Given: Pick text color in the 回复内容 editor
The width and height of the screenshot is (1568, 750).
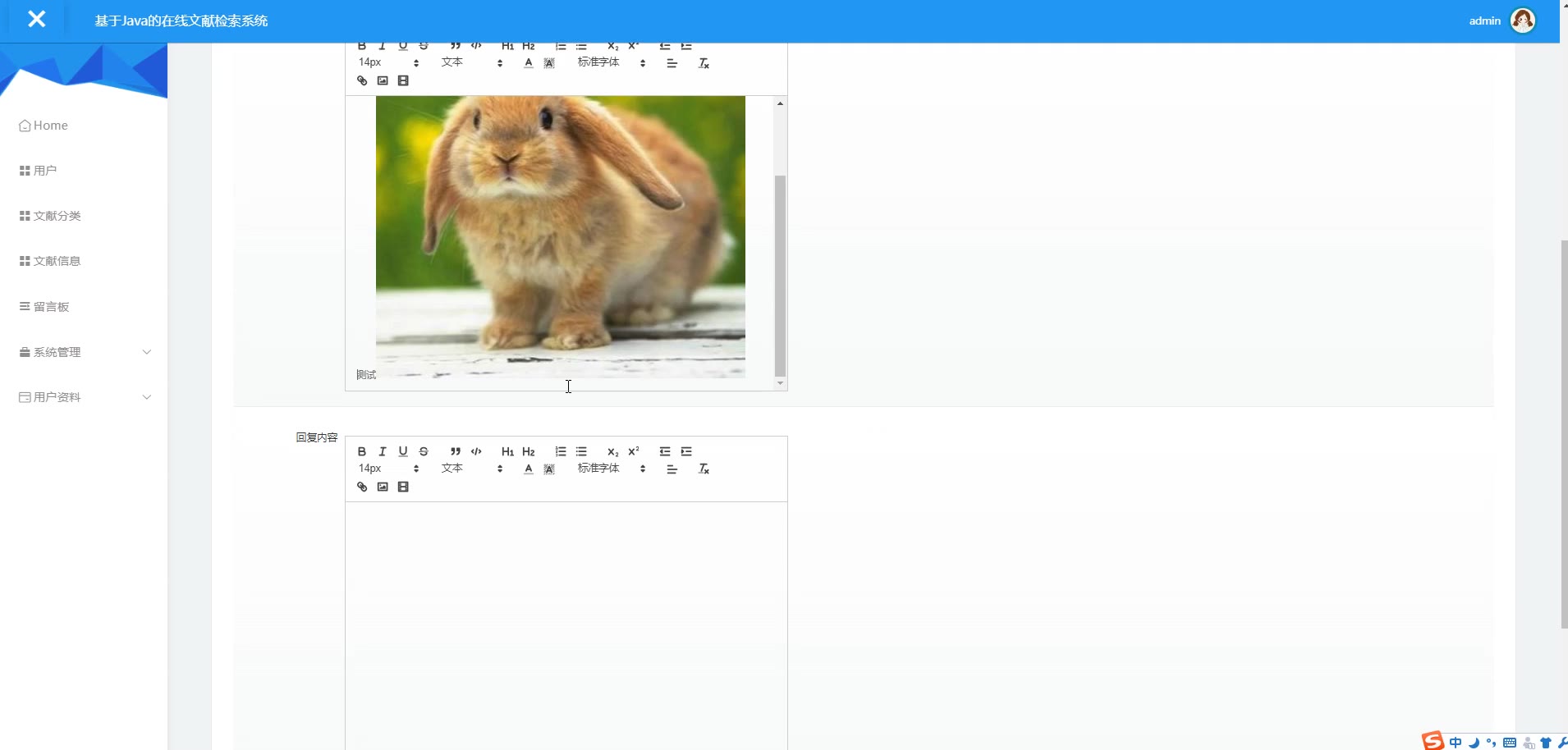Looking at the screenshot, I should point(529,469).
